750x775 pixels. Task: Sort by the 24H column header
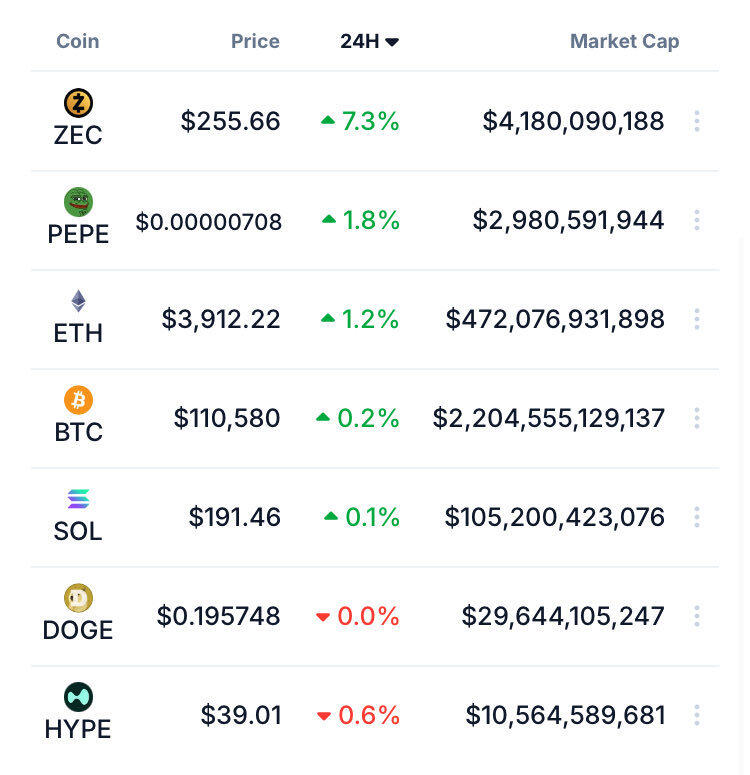pos(369,41)
